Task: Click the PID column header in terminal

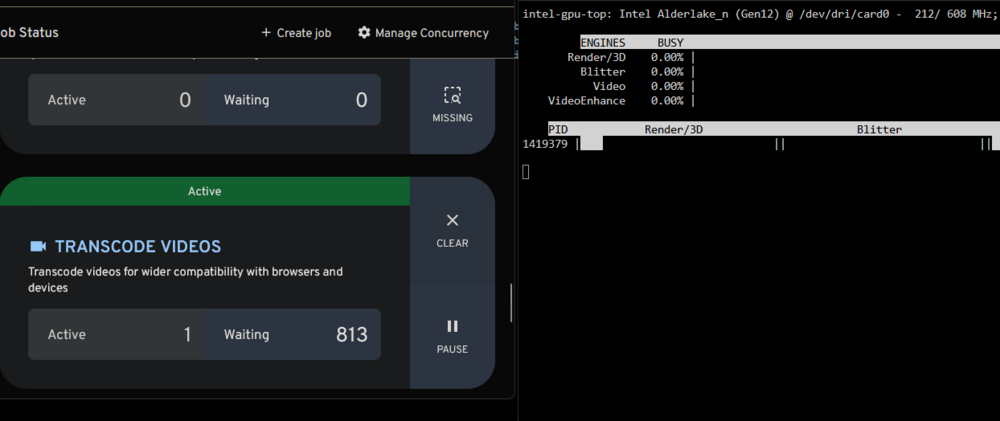Action: (x=558, y=129)
